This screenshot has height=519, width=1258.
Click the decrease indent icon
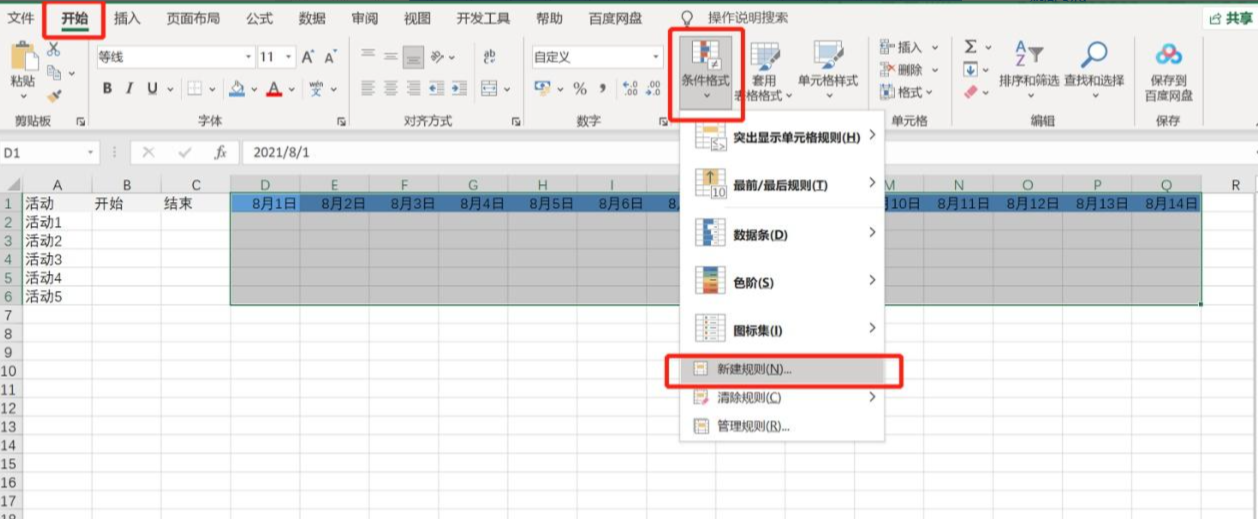[x=436, y=88]
